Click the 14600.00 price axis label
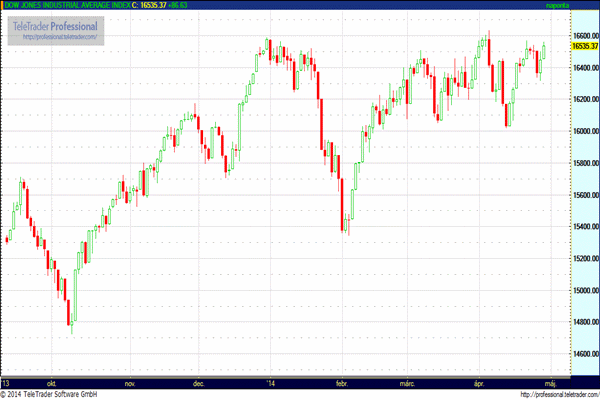Viewport: 600px width, 400px height. (586, 354)
